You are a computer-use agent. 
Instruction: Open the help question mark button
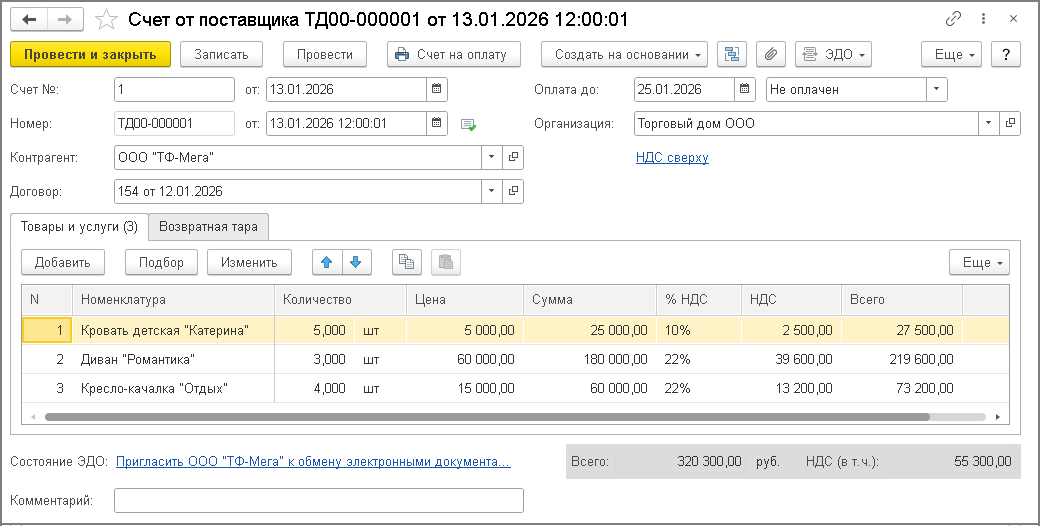pos(1006,54)
